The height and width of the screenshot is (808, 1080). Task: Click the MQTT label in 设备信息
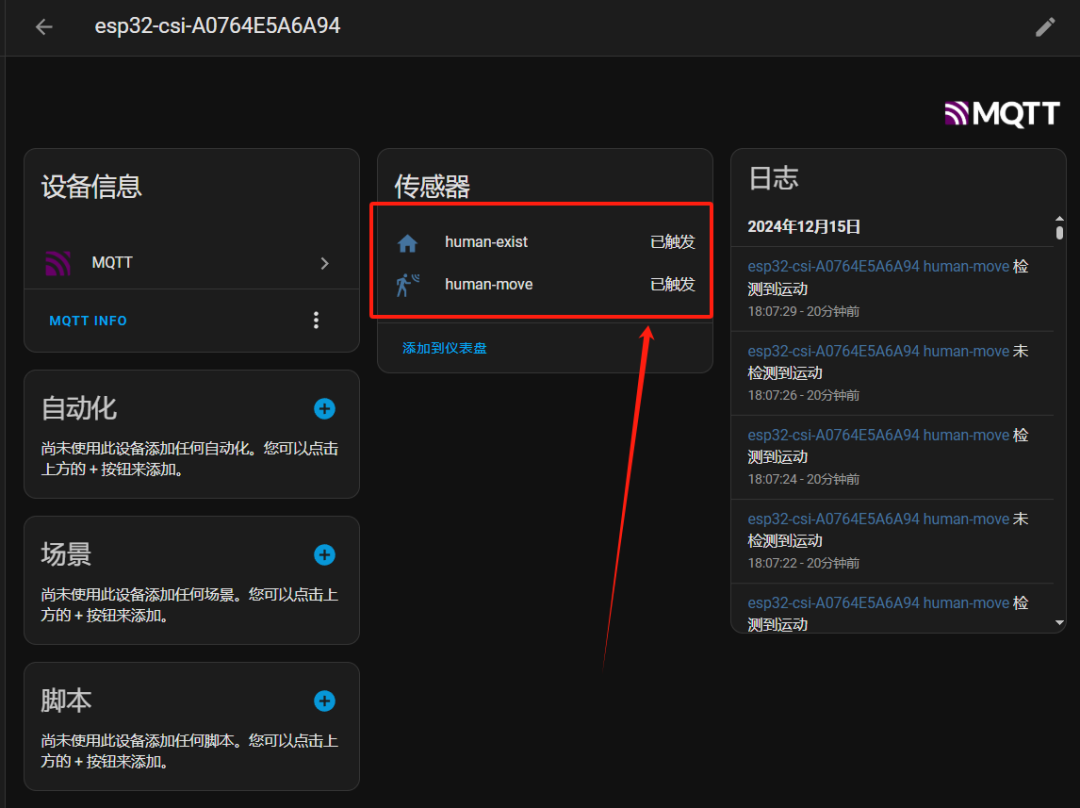point(112,262)
